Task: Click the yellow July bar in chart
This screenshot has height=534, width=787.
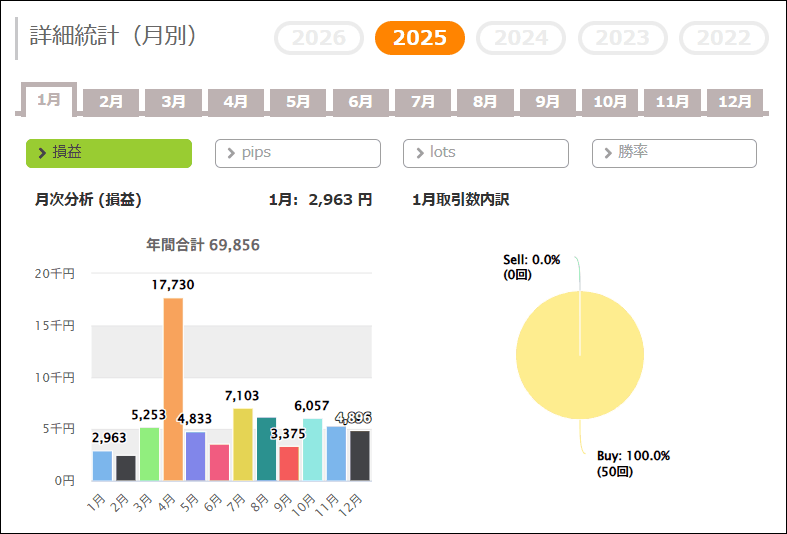Action: [243, 445]
